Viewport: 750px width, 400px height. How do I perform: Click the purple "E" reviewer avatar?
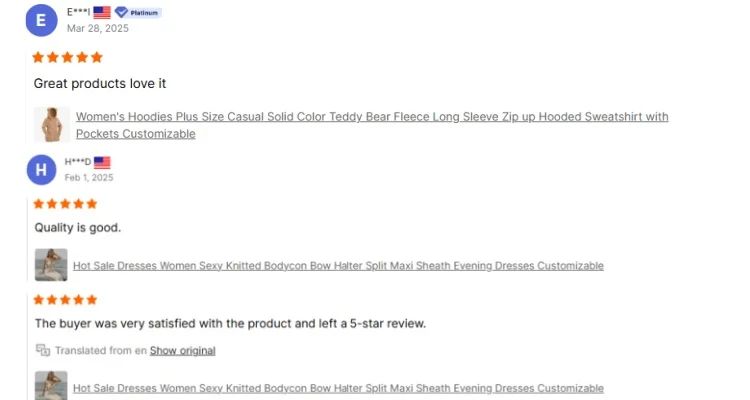(41, 19)
